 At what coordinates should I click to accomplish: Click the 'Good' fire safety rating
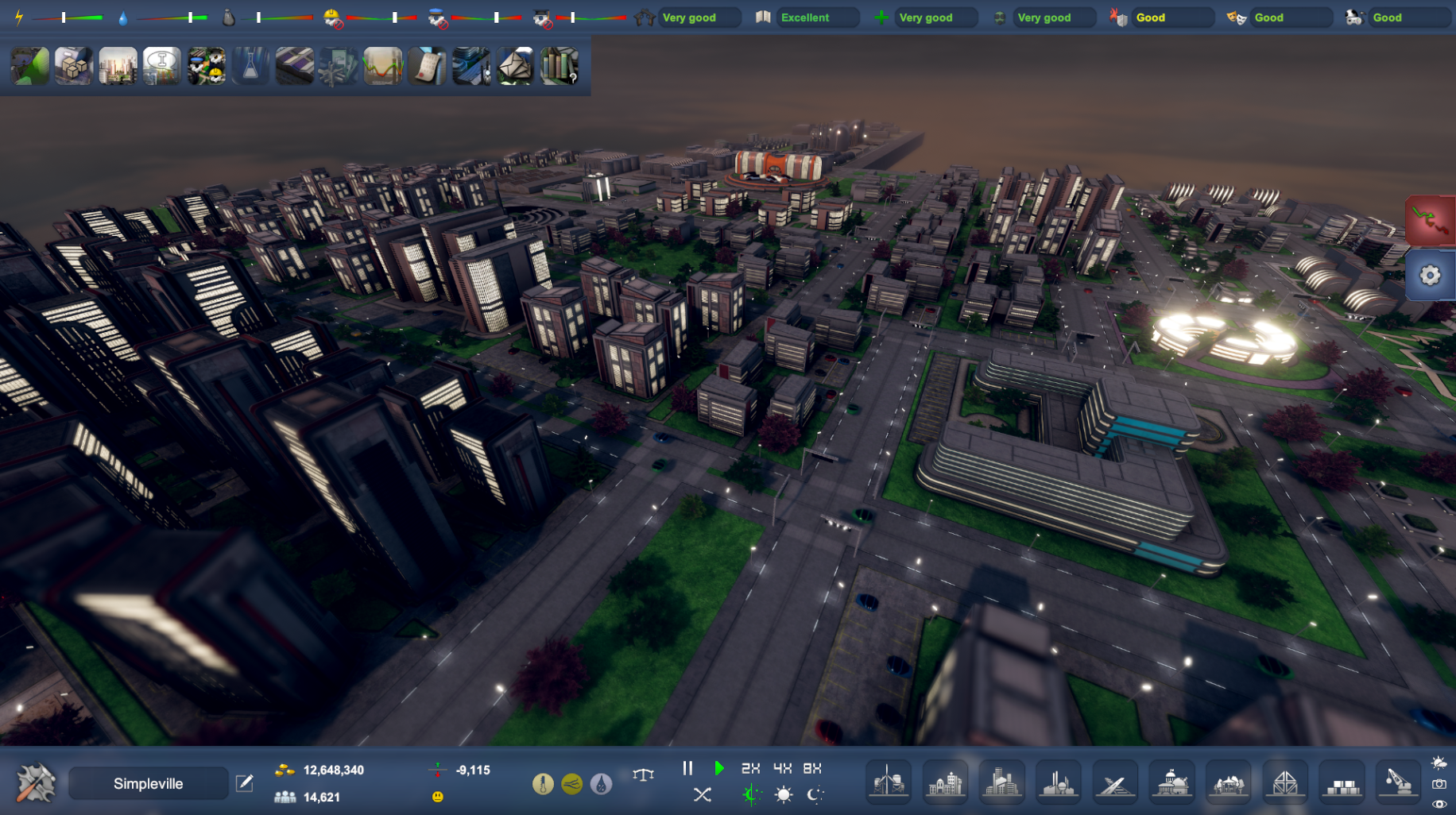(1150, 17)
